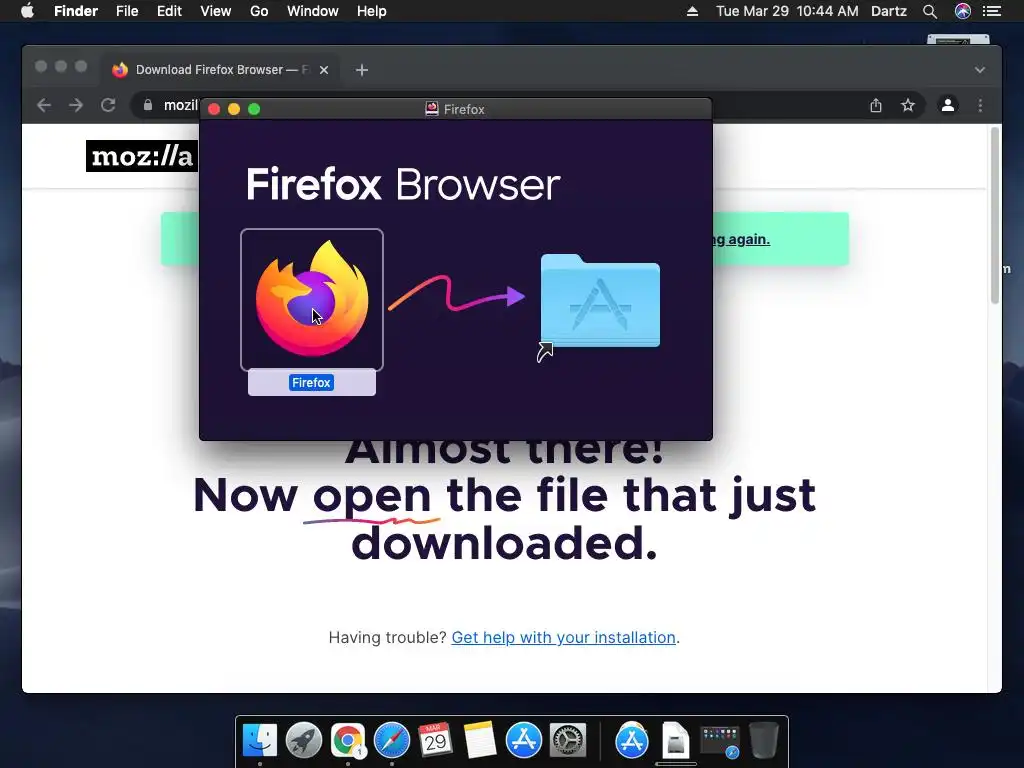
Task: Open System Preferences from the Dock
Action: click(x=568, y=741)
